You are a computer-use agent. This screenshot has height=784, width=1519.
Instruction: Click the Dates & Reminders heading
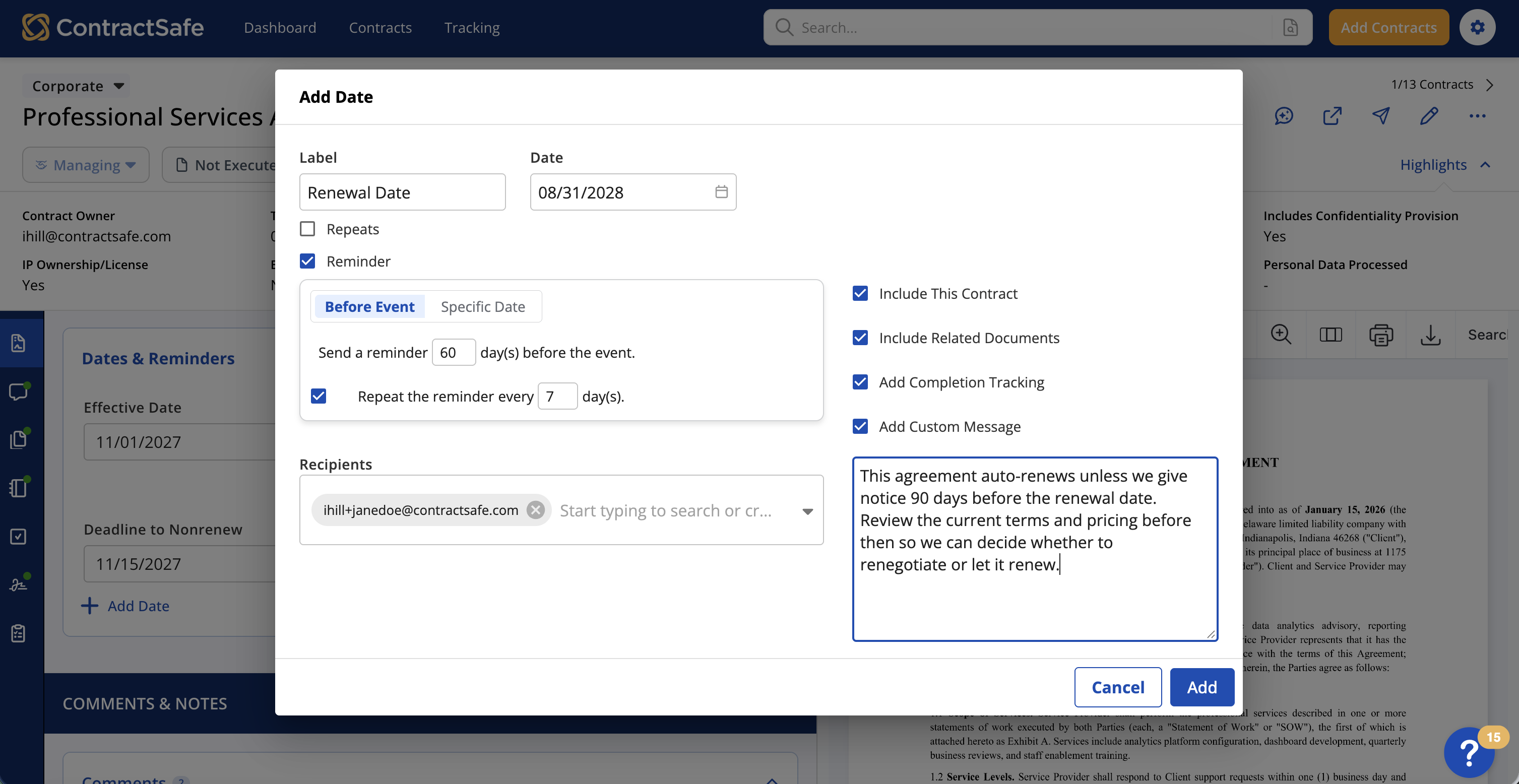click(158, 358)
